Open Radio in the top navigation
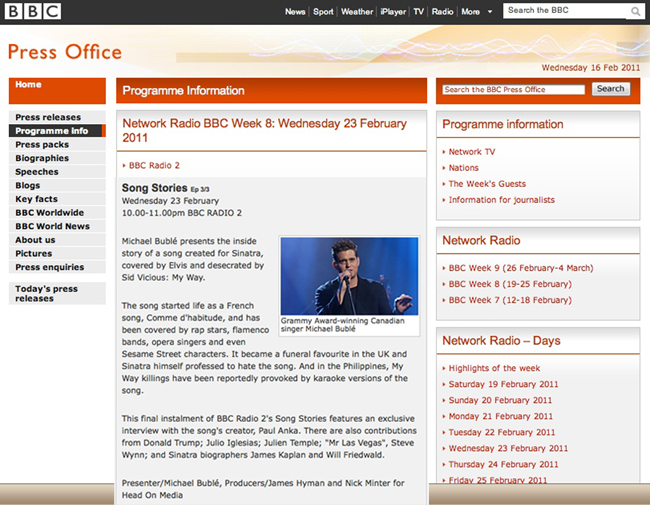650x505 pixels. click(x=442, y=12)
